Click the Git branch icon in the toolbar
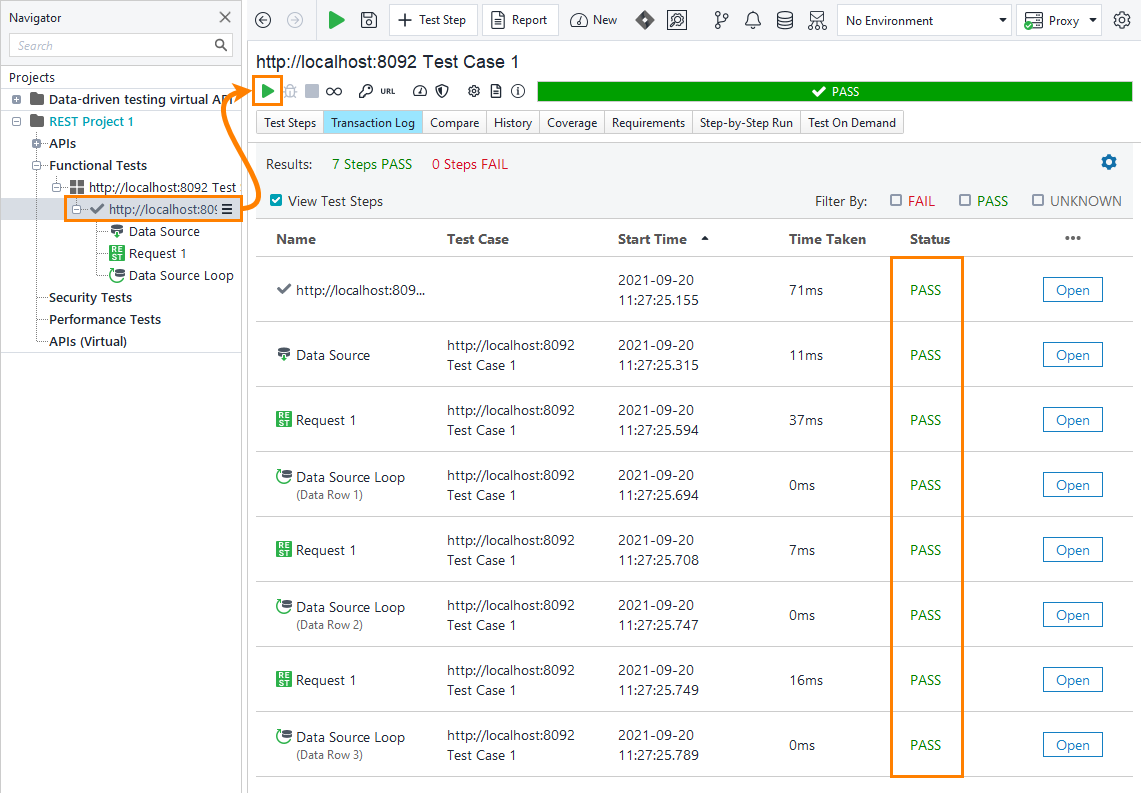 [x=722, y=20]
